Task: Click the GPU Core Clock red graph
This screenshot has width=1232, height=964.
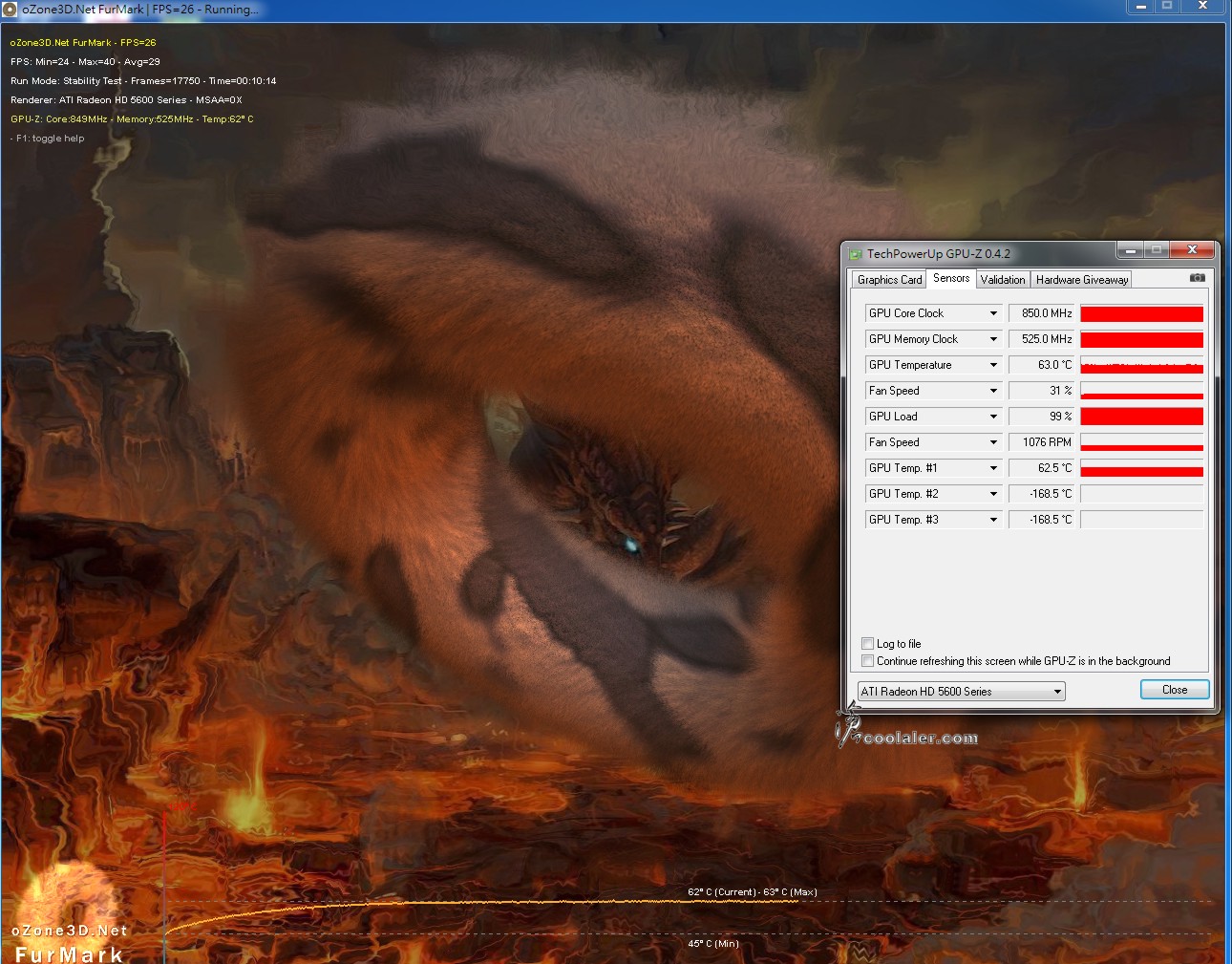Action: [1141, 313]
